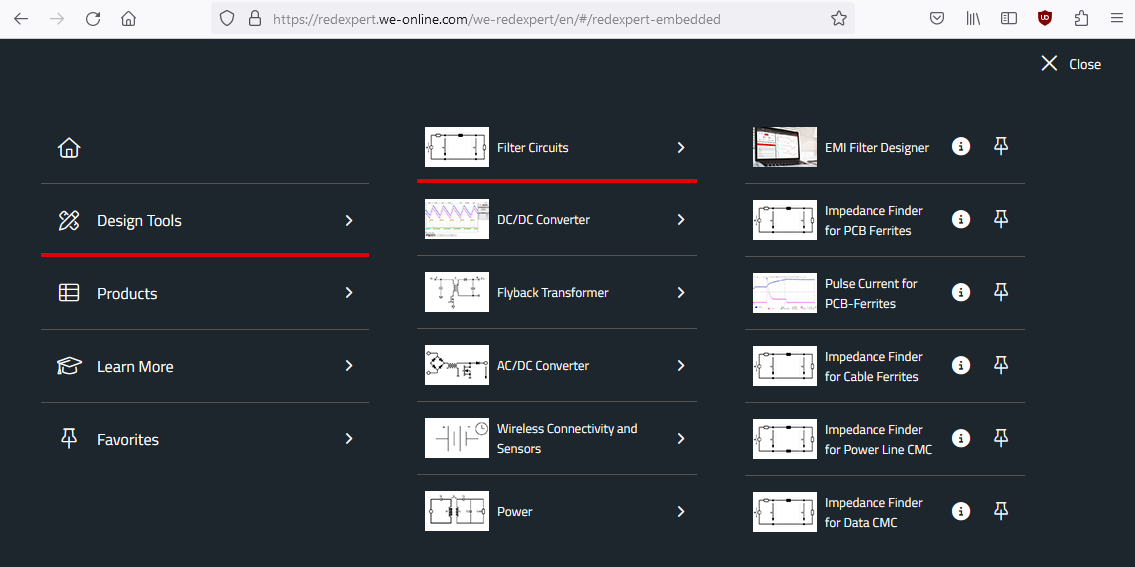Select Flyback Transformer category
Image resolution: width=1135 pixels, height=567 pixels.
pos(557,293)
